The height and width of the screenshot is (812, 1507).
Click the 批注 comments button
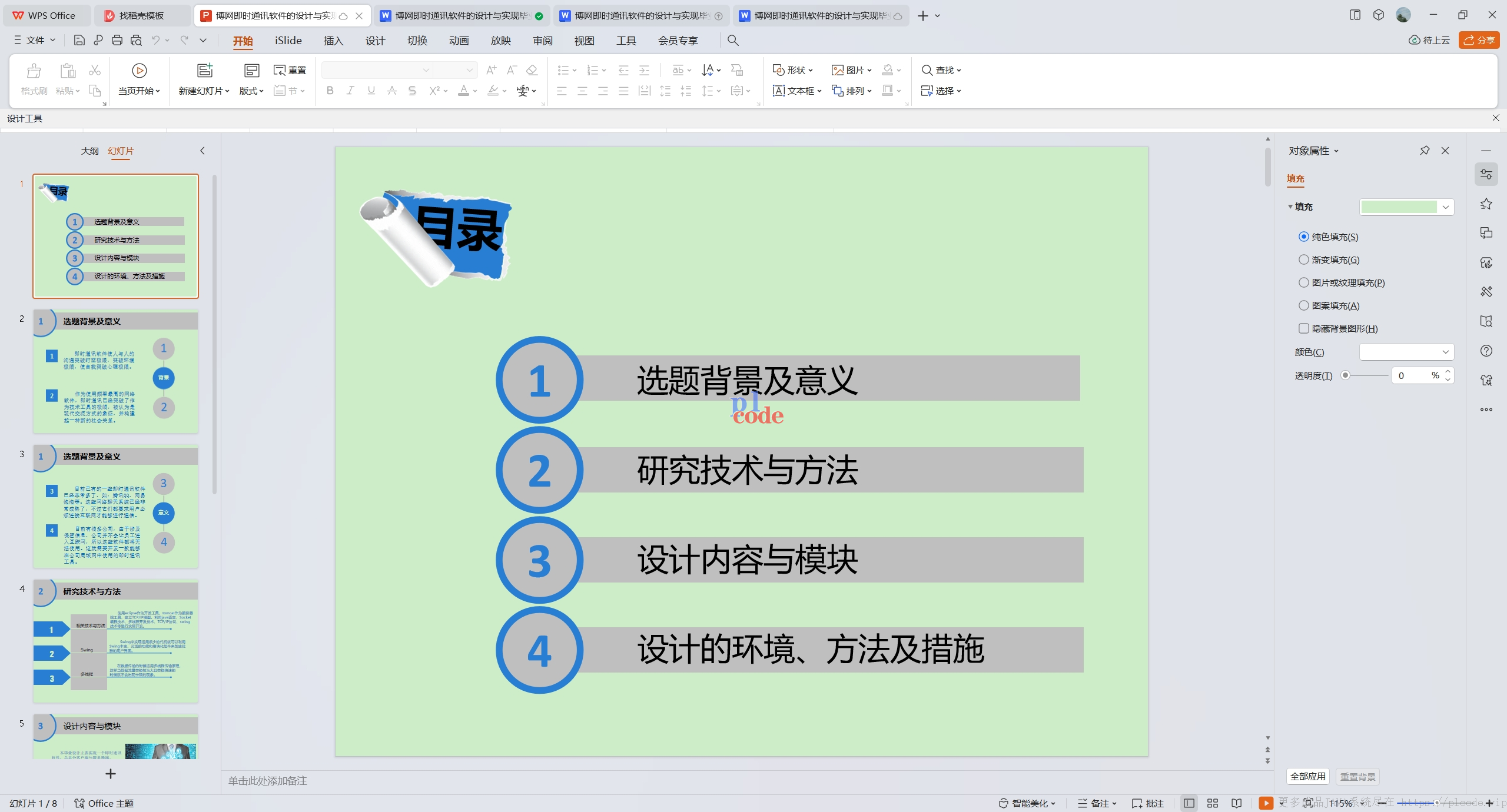pyautogui.click(x=1148, y=803)
